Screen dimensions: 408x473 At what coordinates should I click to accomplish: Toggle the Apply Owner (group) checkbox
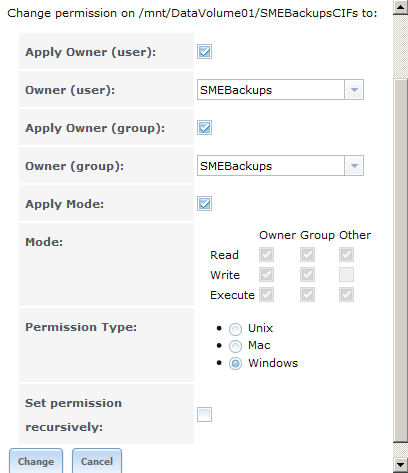204,128
